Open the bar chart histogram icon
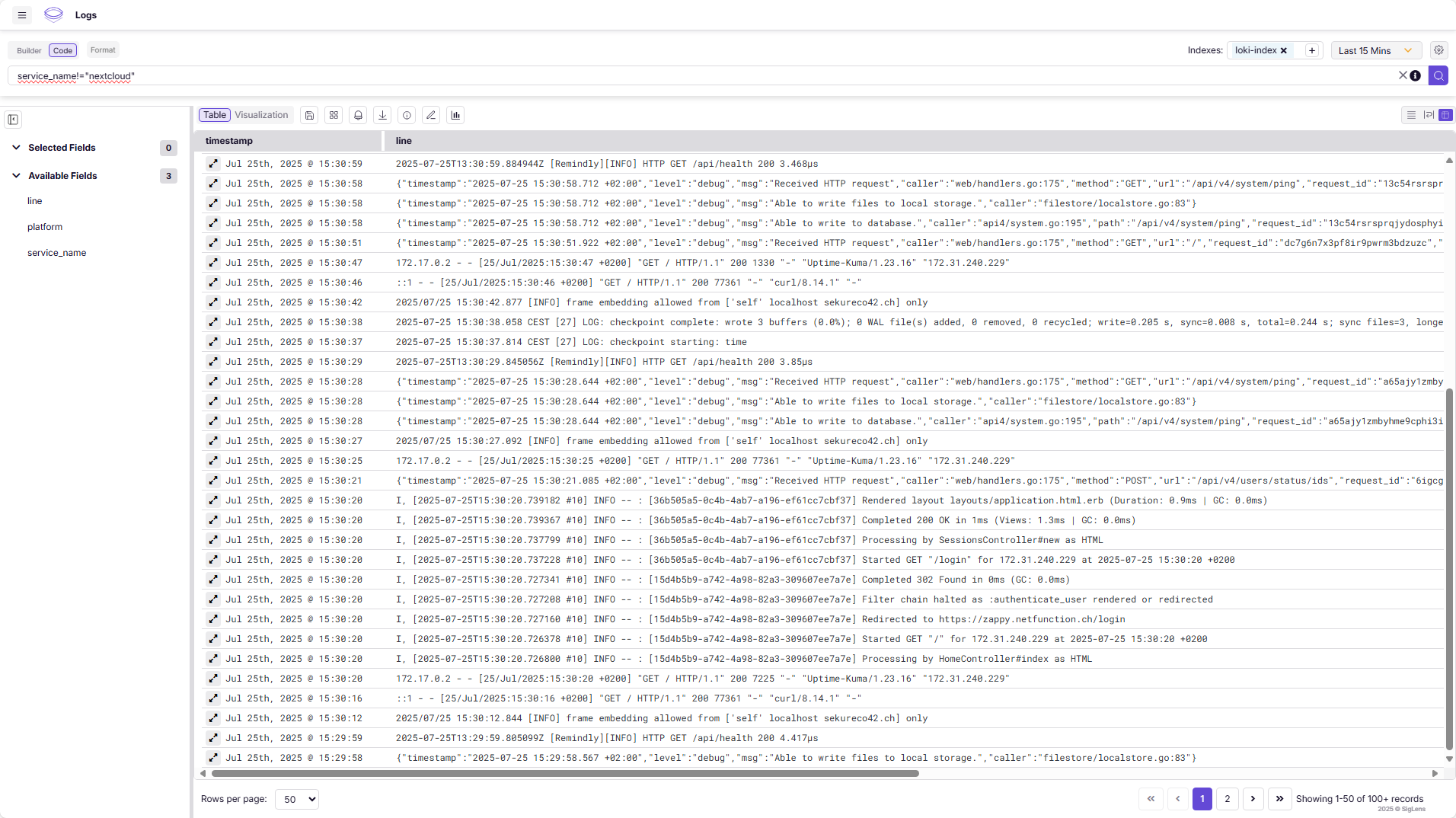The height and width of the screenshot is (818, 1456). pos(455,115)
